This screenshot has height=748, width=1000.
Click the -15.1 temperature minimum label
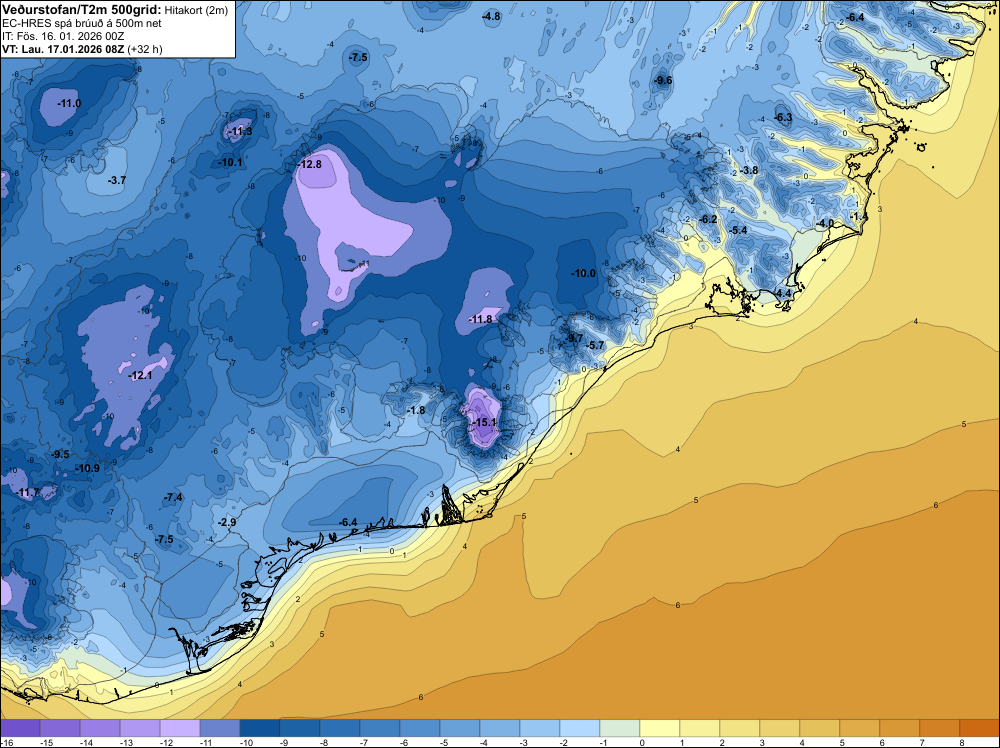coord(483,422)
